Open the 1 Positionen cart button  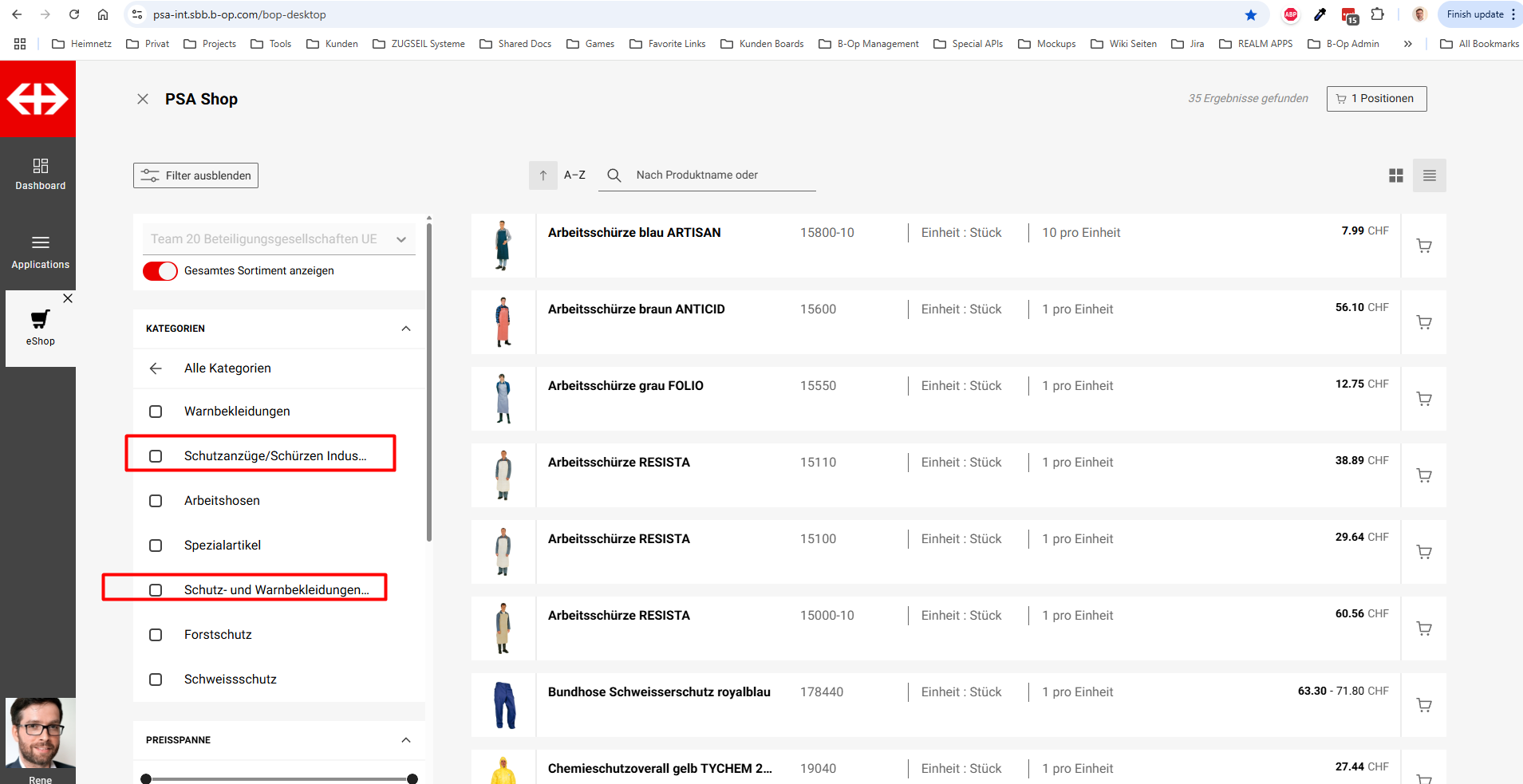click(x=1376, y=99)
